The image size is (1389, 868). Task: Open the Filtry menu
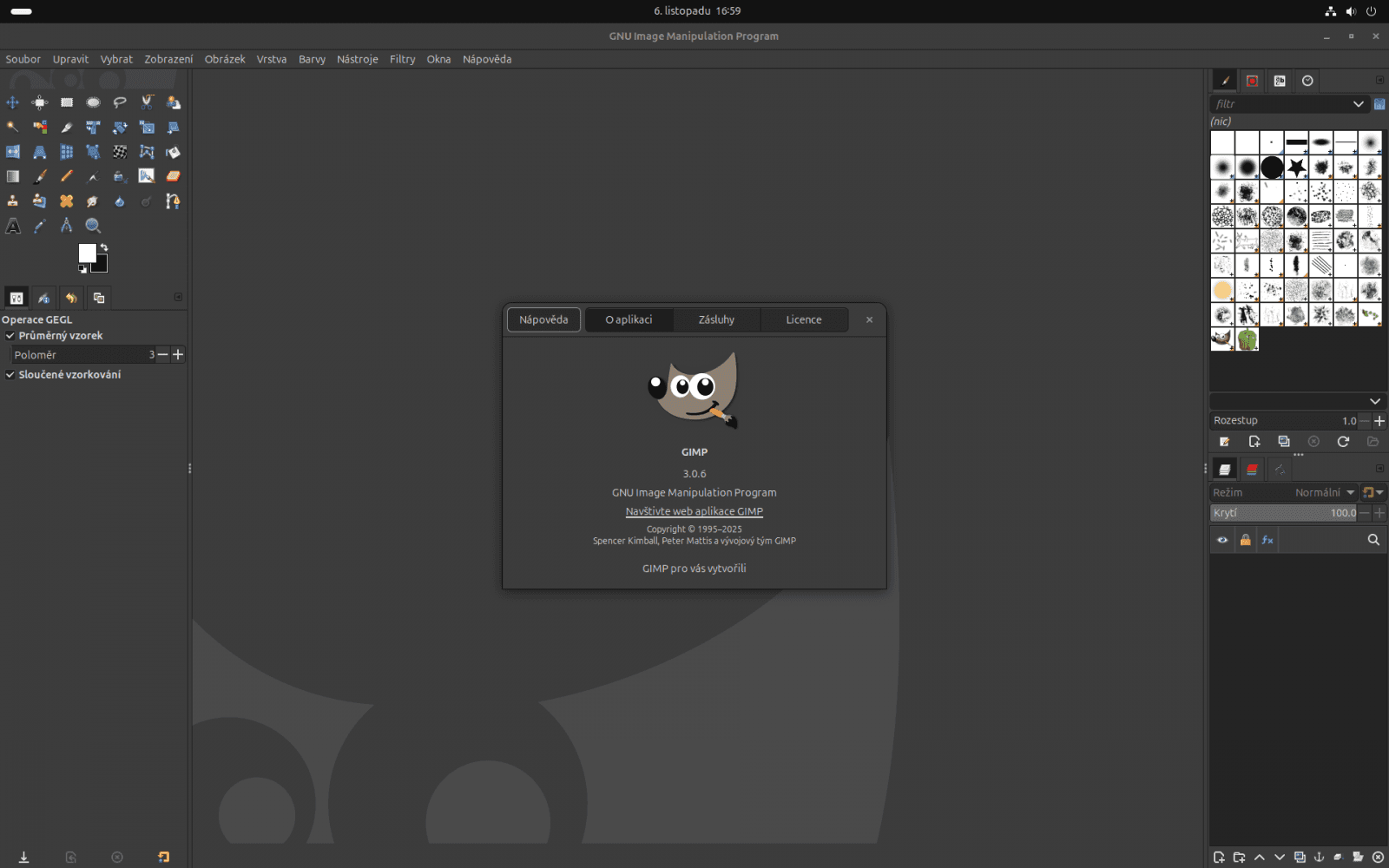click(x=403, y=59)
